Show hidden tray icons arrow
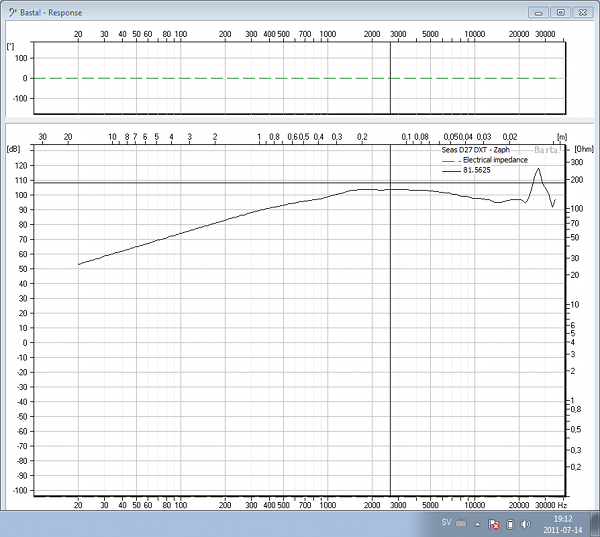The image size is (600, 537). [x=478, y=523]
